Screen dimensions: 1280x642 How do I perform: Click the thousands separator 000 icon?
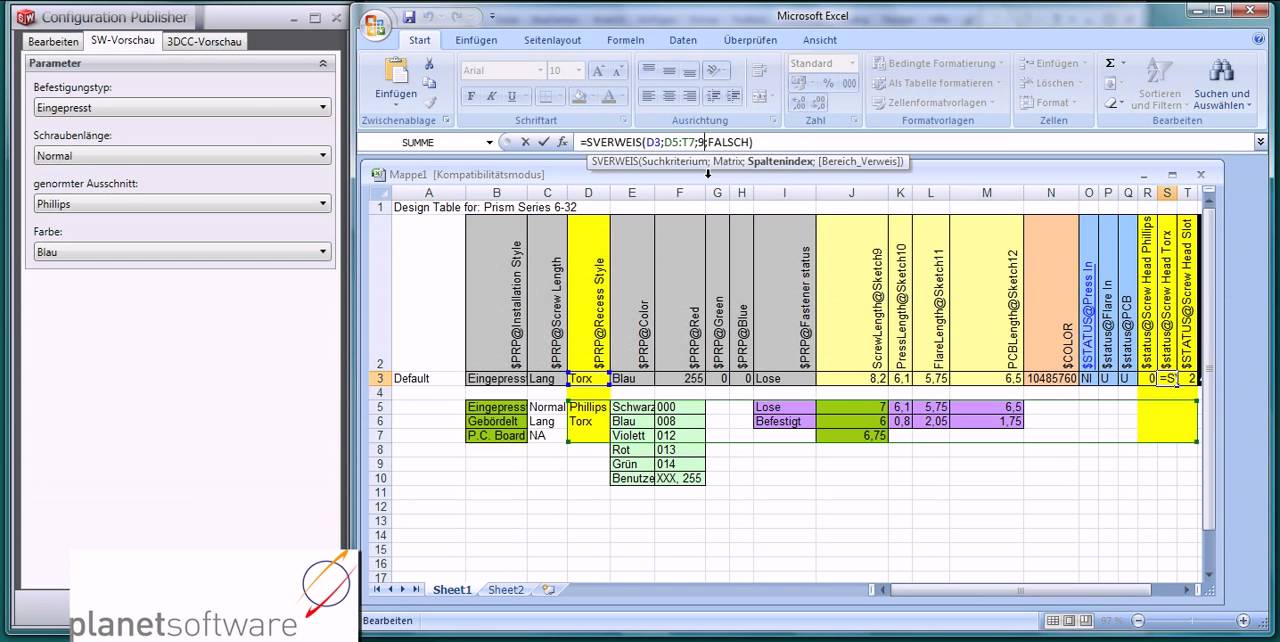coord(849,83)
